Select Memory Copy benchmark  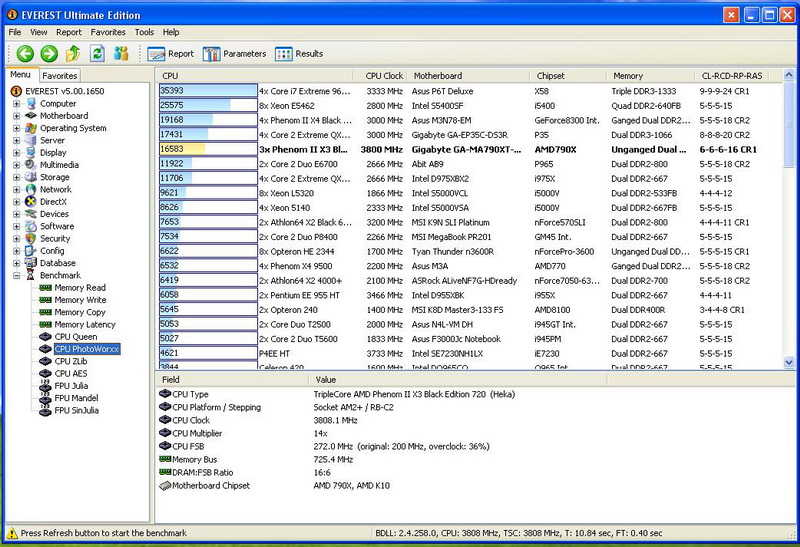click(80, 312)
